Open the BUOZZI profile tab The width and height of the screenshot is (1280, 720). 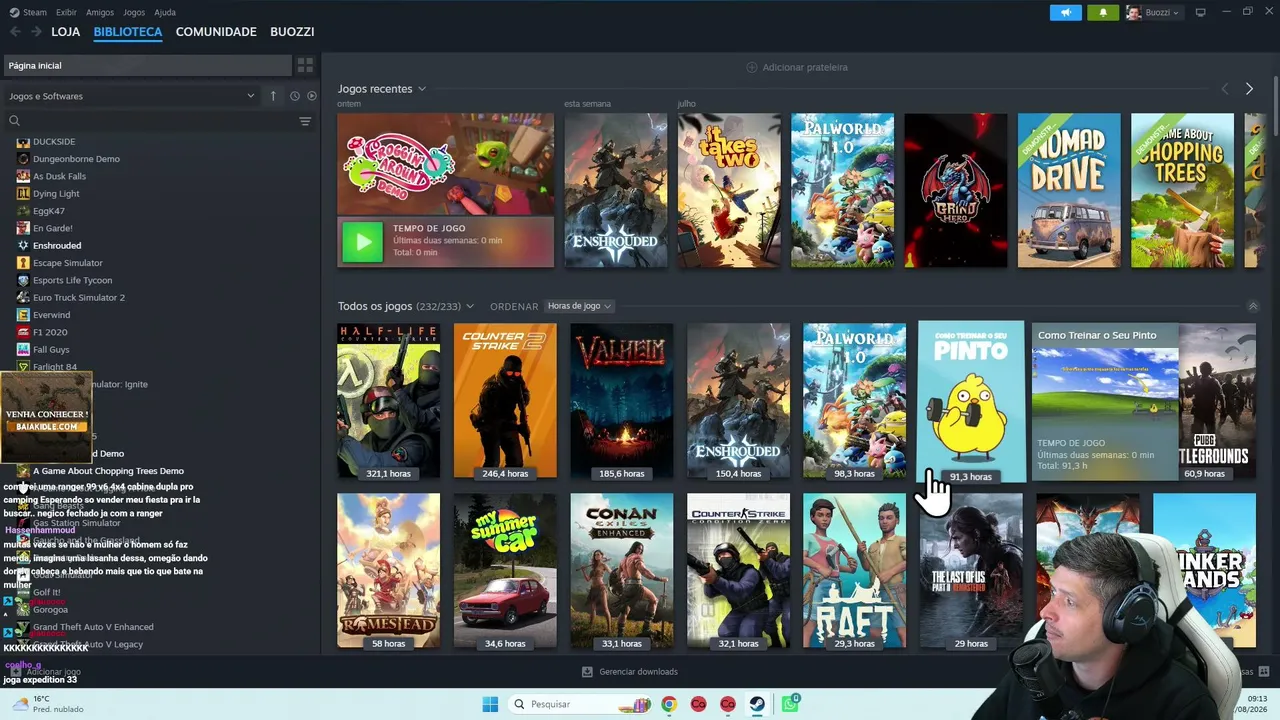click(x=292, y=32)
